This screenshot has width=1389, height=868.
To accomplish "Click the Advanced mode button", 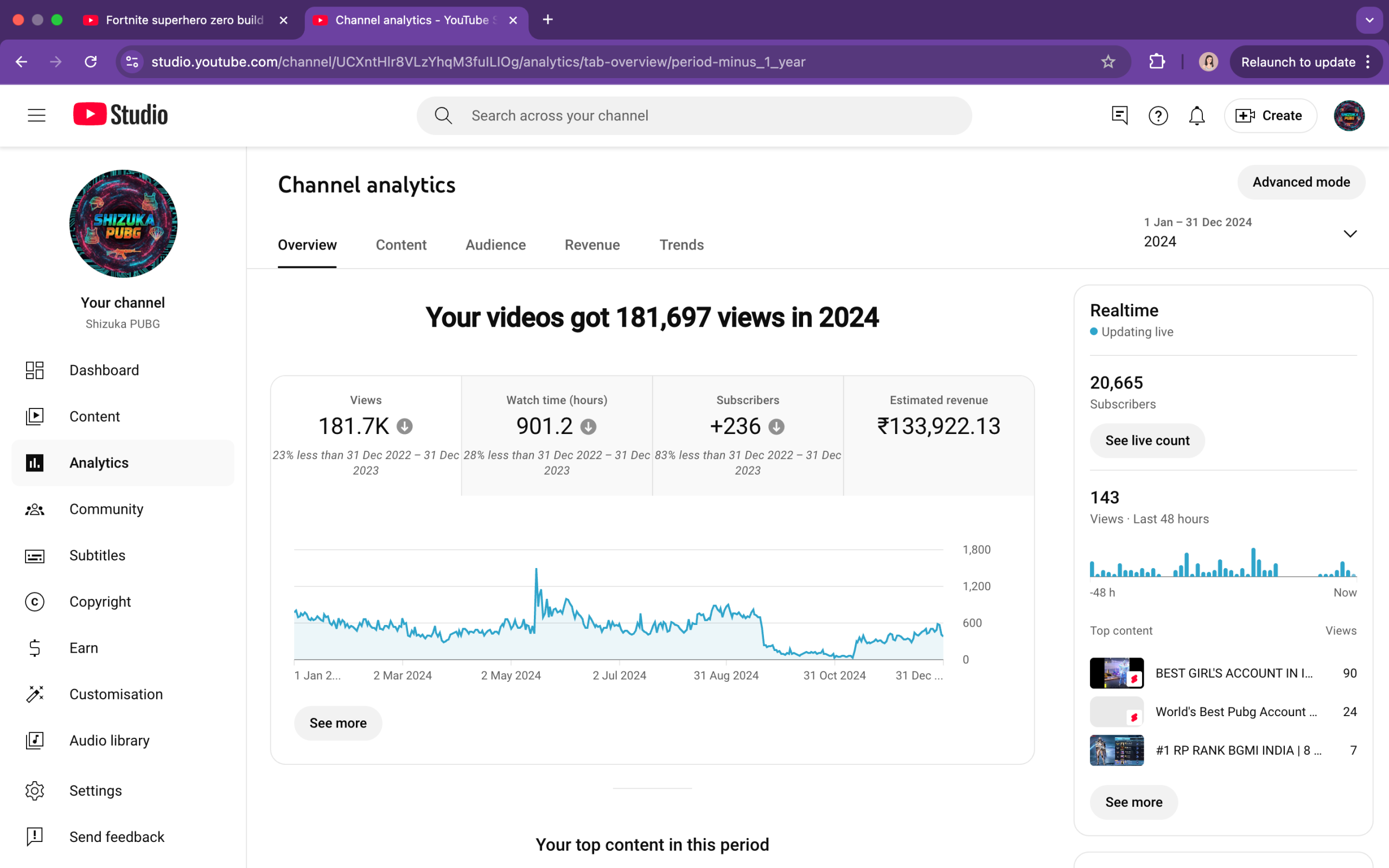I will [1301, 182].
